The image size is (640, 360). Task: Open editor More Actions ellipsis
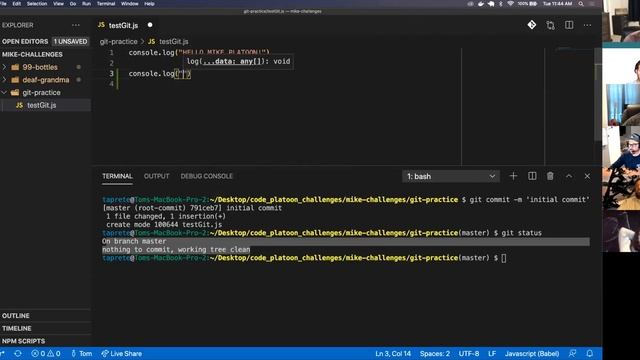click(x=587, y=25)
